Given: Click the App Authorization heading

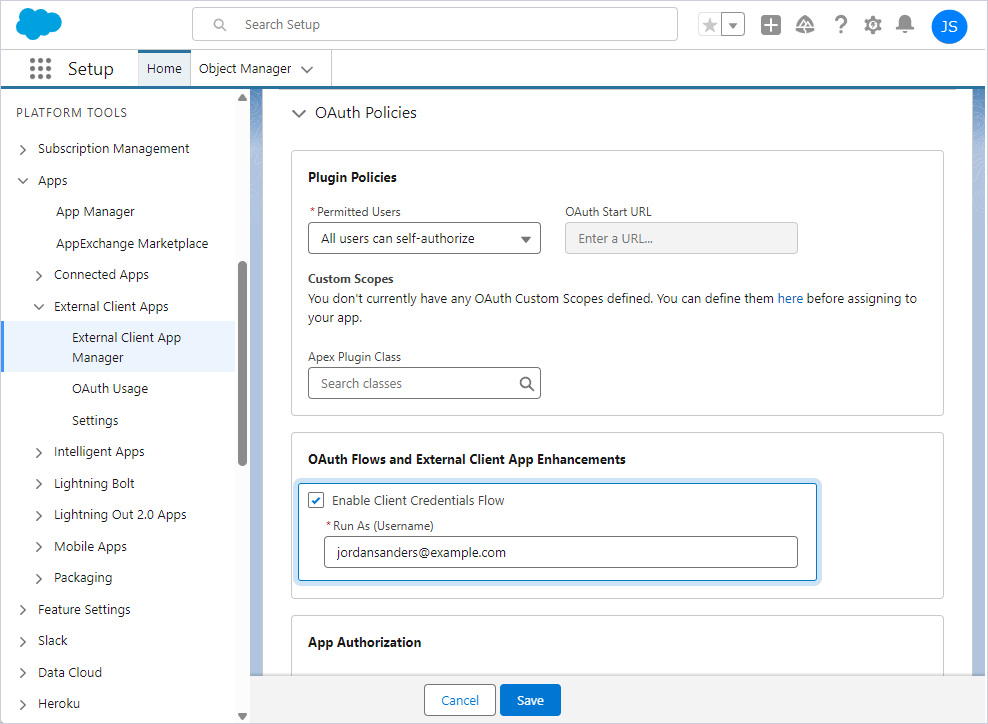Looking at the screenshot, I should (x=365, y=643).
